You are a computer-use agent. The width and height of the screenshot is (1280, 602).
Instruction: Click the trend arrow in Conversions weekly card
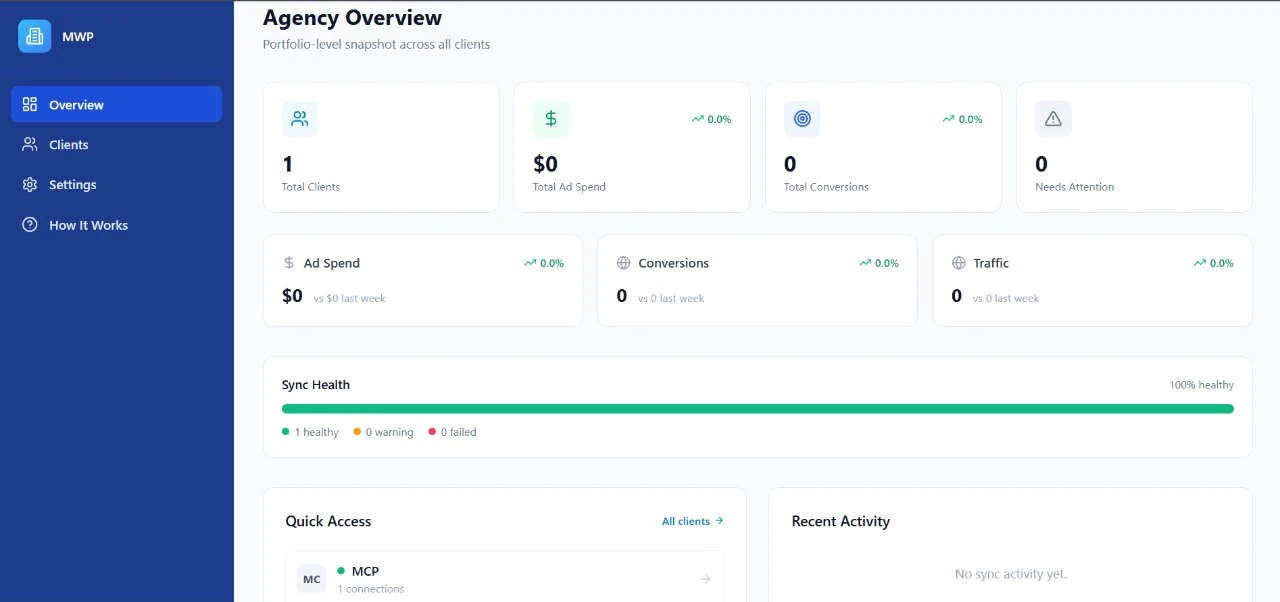[x=865, y=263]
